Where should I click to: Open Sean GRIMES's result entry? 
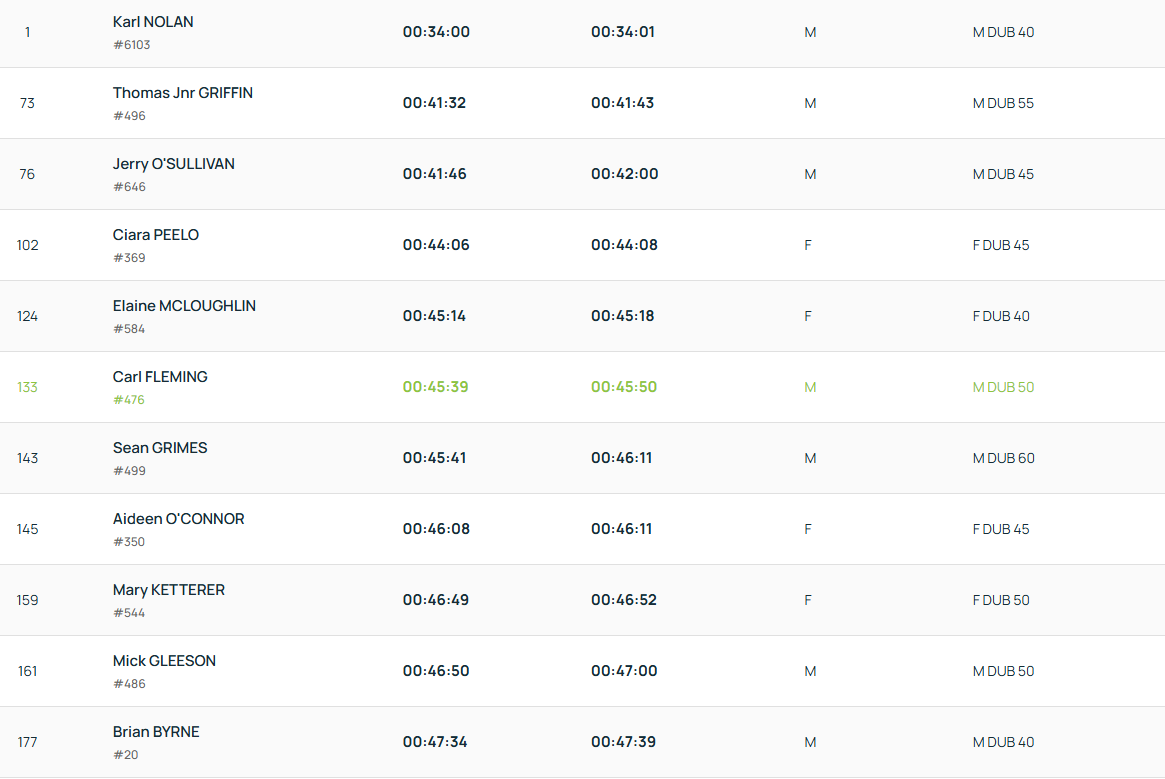click(160, 448)
